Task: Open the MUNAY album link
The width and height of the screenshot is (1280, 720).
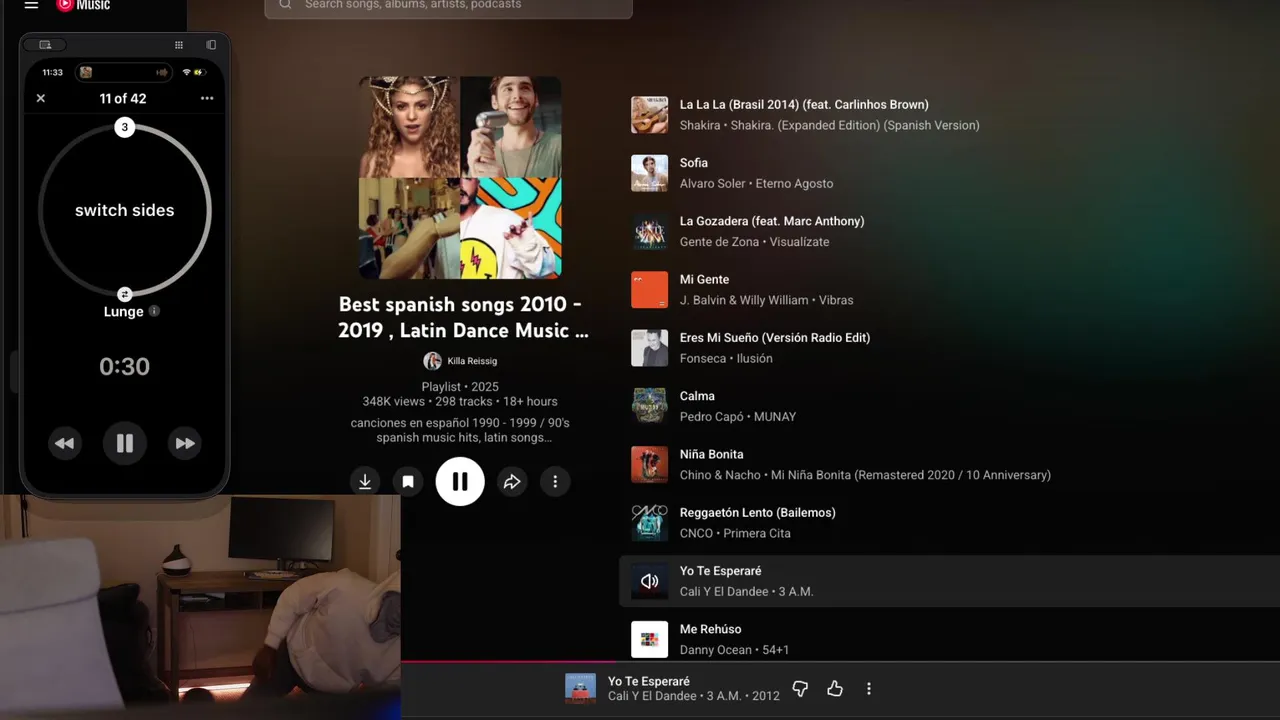Action: (775, 417)
